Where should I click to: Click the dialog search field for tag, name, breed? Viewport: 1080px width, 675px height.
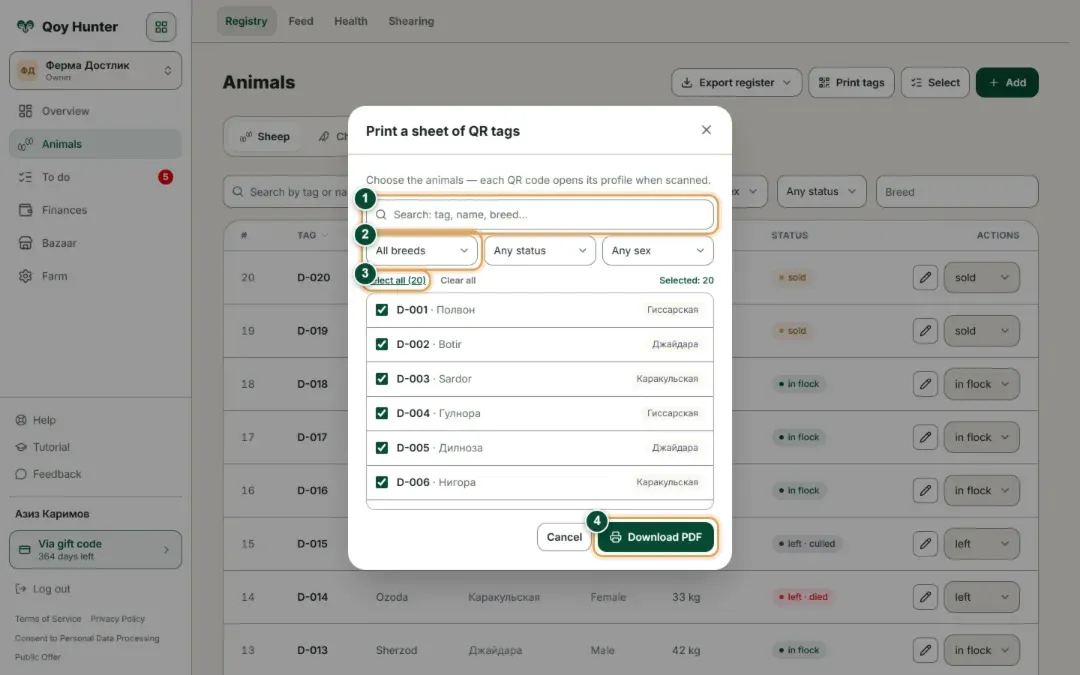540,214
